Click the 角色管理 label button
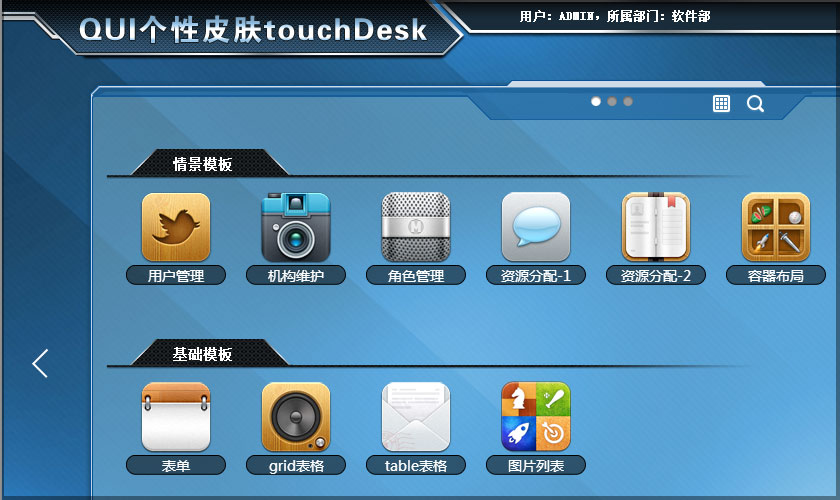Image resolution: width=840 pixels, height=500 pixels. pyautogui.click(x=416, y=275)
